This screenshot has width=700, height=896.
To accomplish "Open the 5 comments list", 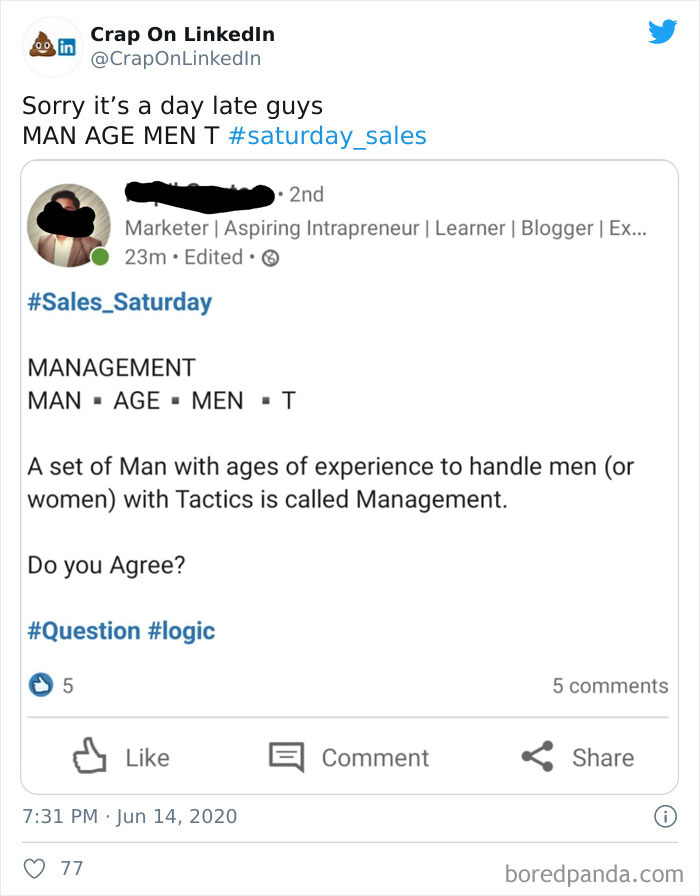I will [611, 685].
